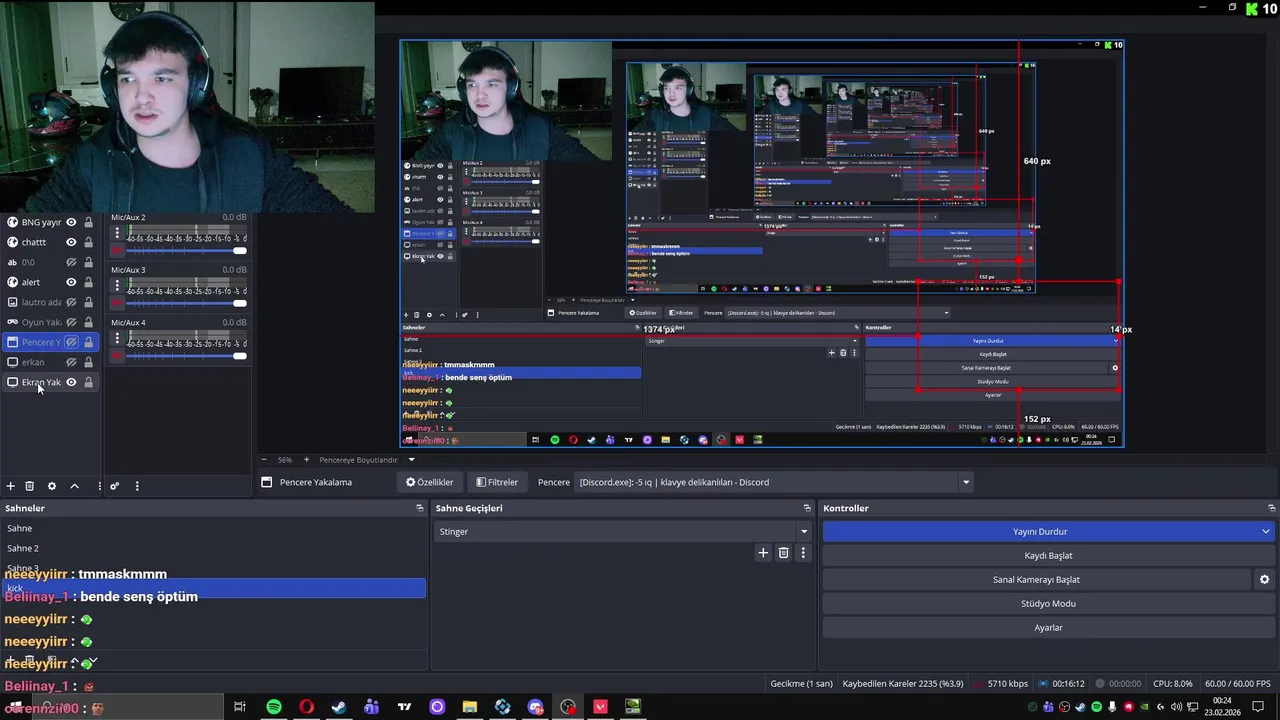Open Discord from the taskbar
The height and width of the screenshot is (720, 1280).
535,707
